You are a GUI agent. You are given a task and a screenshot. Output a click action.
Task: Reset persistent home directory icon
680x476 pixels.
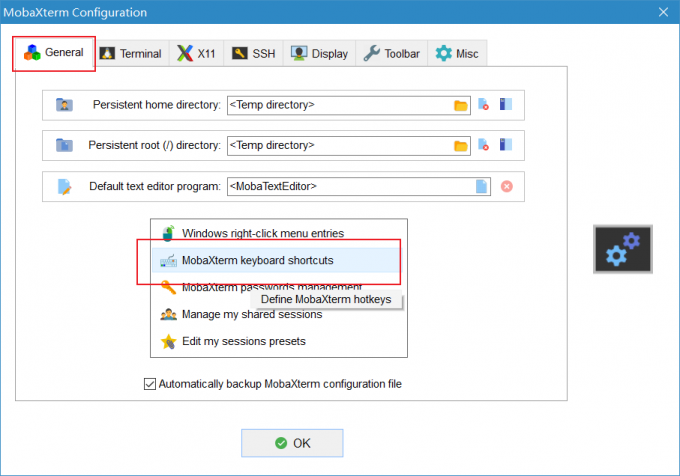(484, 104)
